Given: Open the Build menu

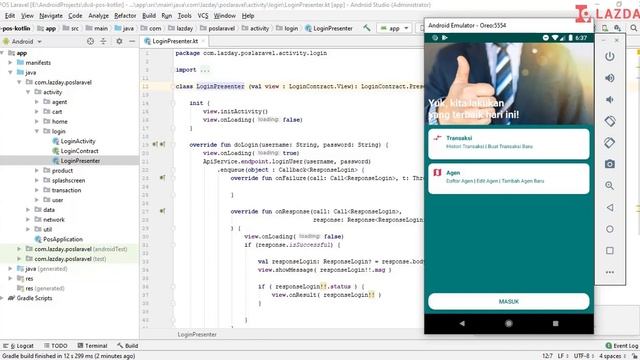Looking at the screenshot, I should tap(149, 16).
